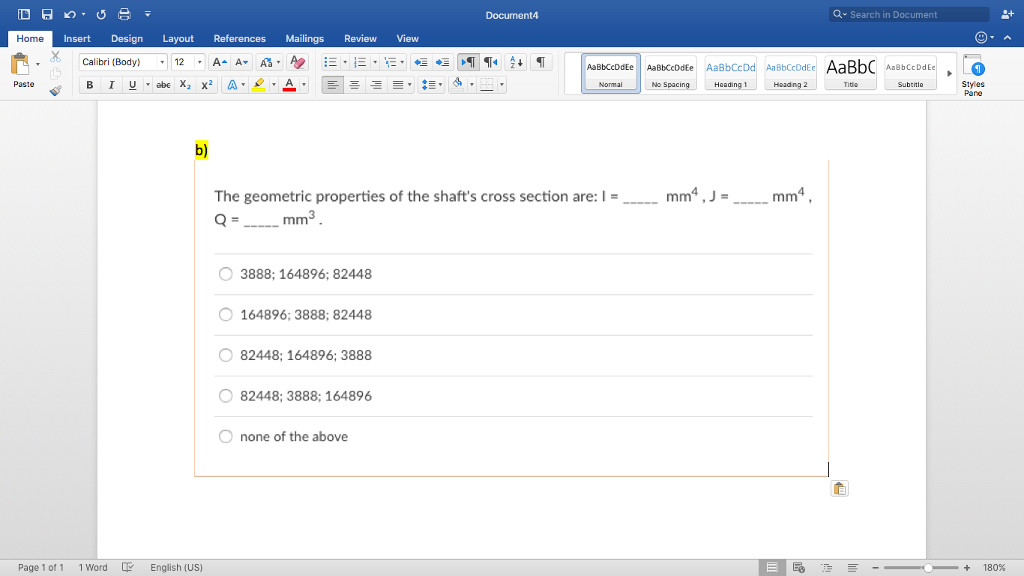Screen dimensions: 1024x576
Task: Toggle right-to-left text direction
Action: click(490, 62)
